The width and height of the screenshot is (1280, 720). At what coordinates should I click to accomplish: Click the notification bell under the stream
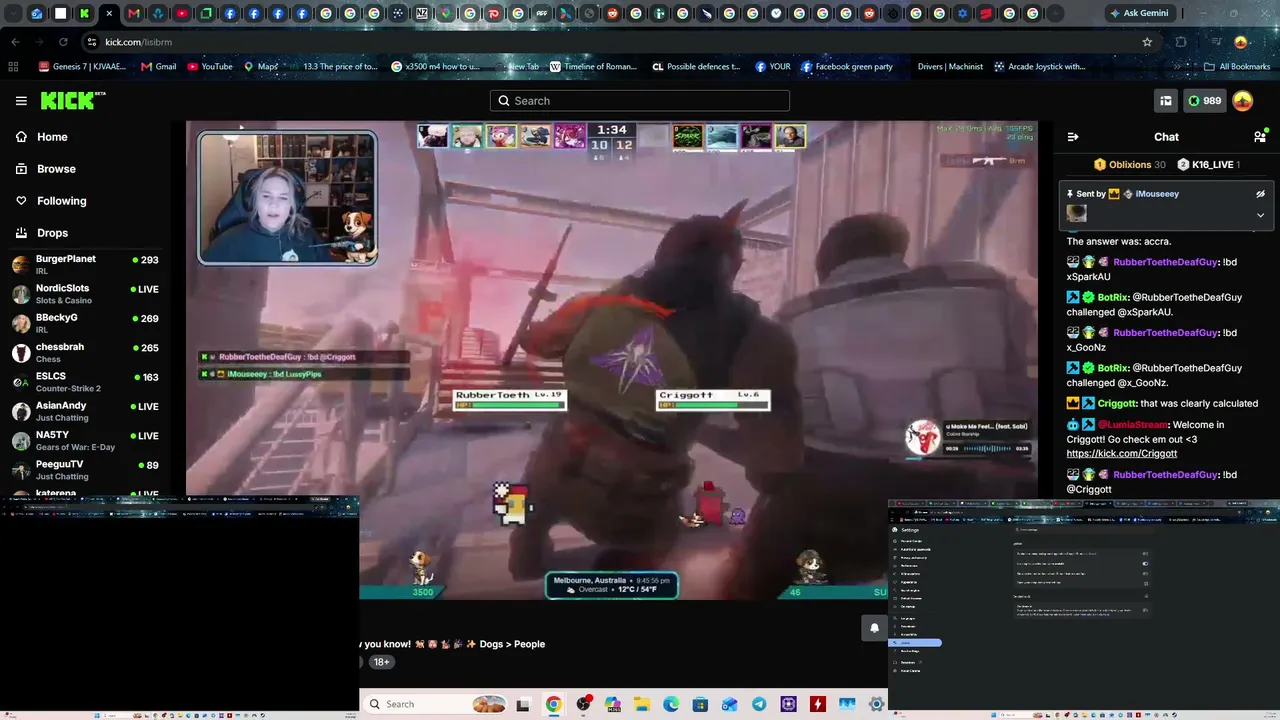[x=874, y=628]
